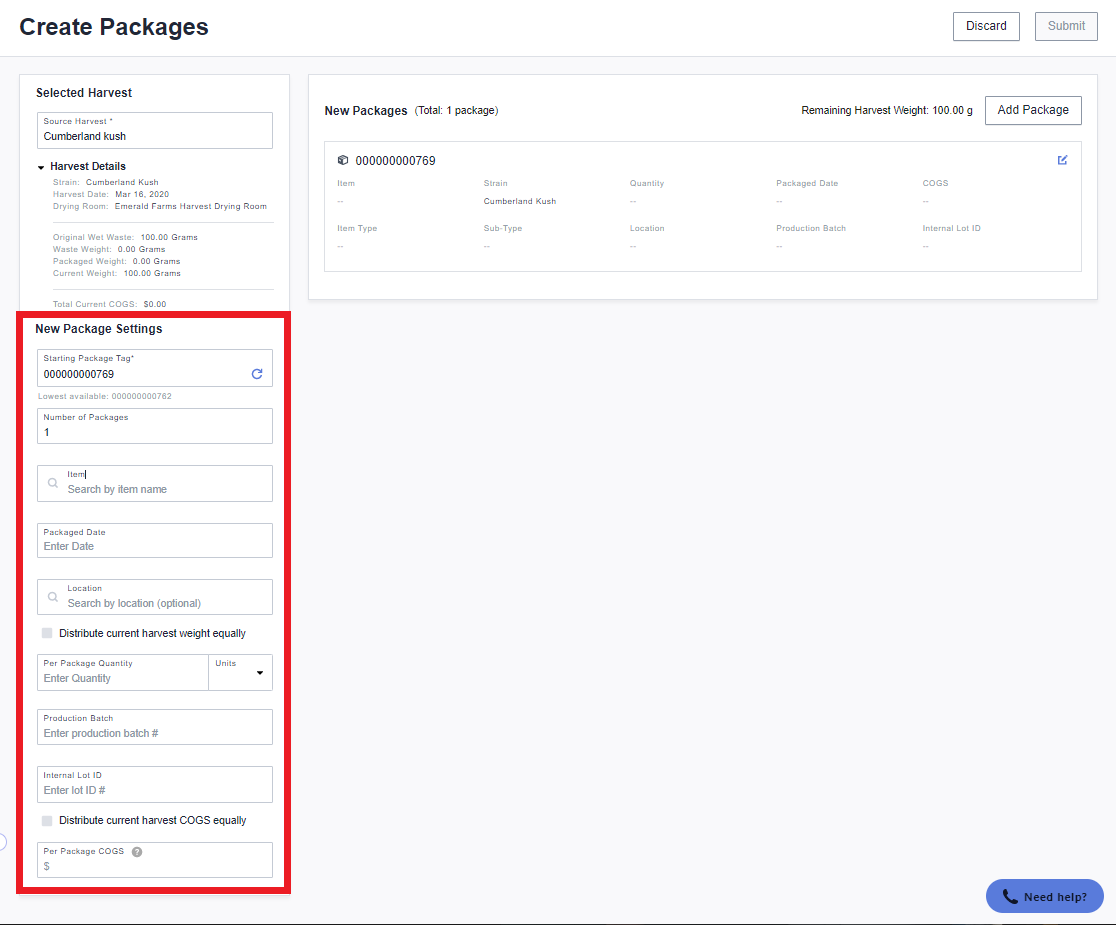
Task: Click the Current Weight 100.00 Grams text
Action: (x=117, y=273)
